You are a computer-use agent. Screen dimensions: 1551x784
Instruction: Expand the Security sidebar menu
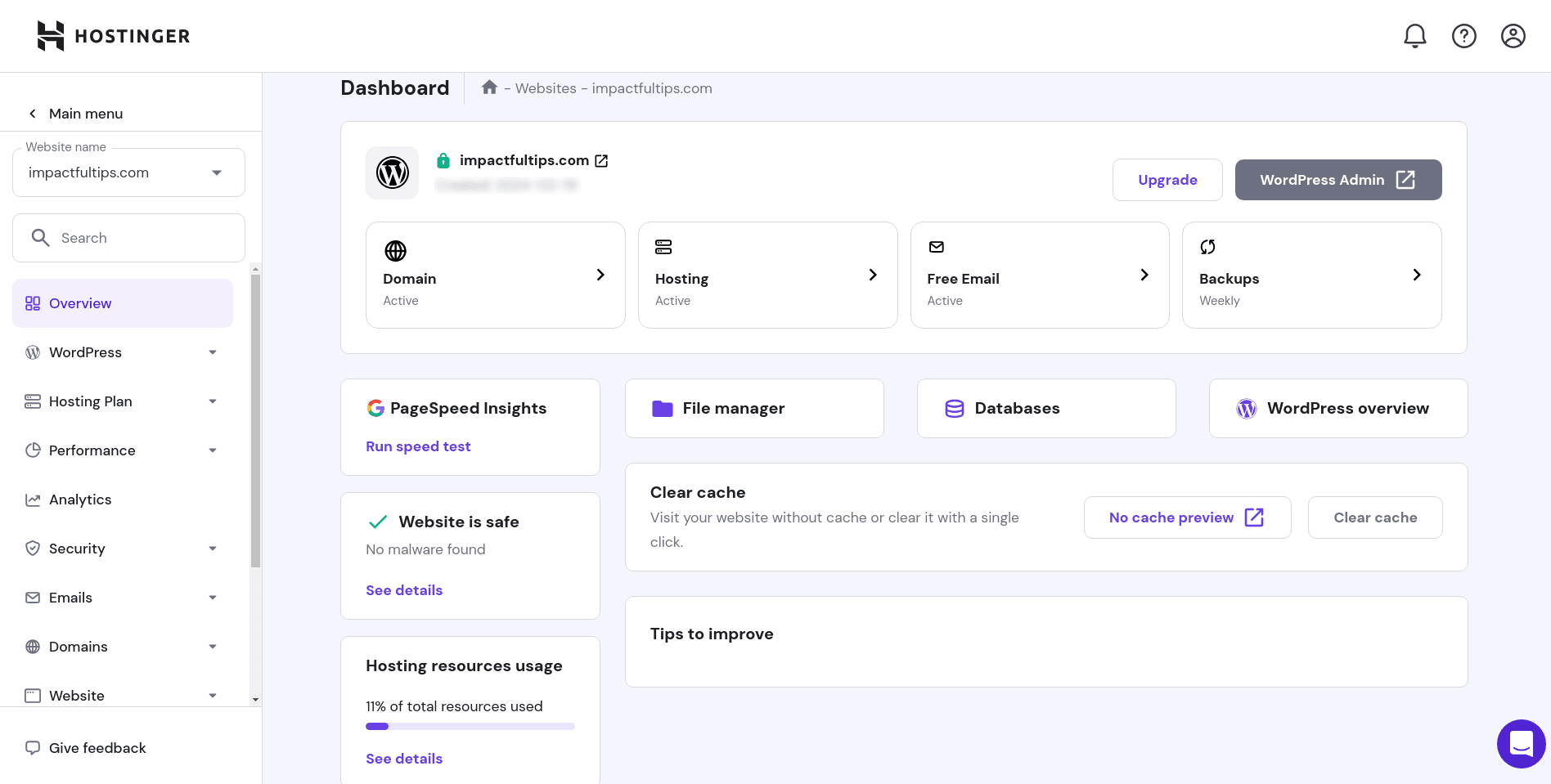pyautogui.click(x=213, y=549)
